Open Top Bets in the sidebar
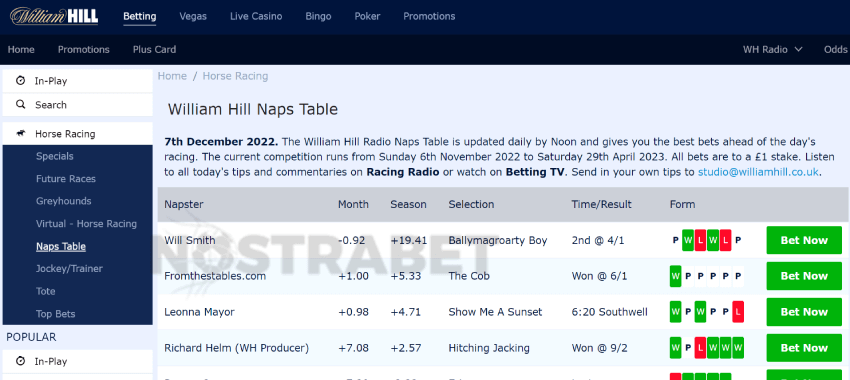Image resolution: width=850 pixels, height=380 pixels. 55,314
